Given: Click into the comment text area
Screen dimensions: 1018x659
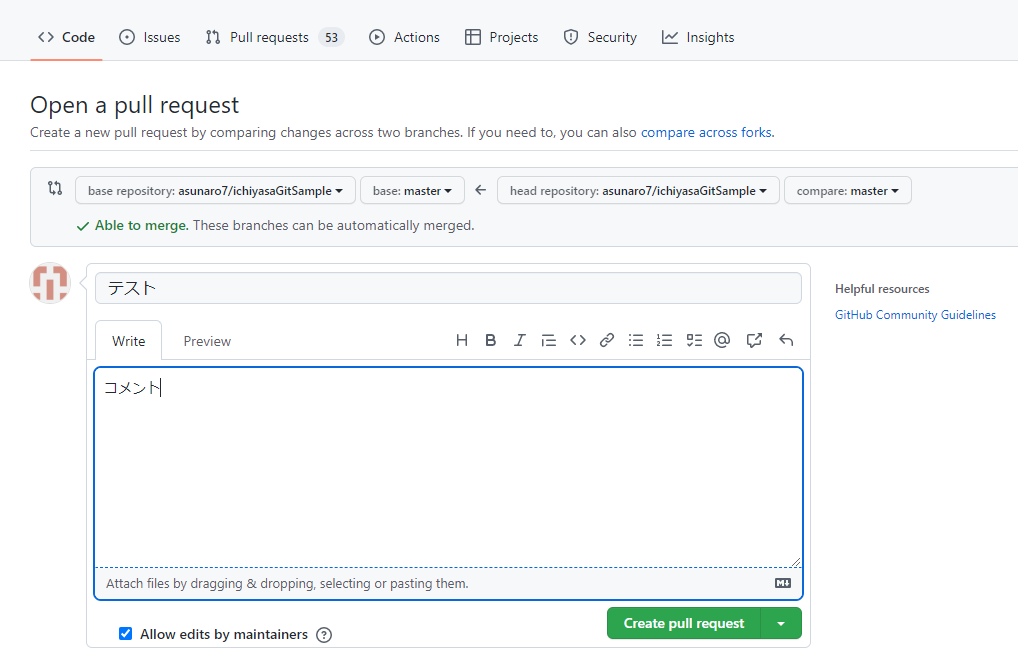Looking at the screenshot, I should click(x=448, y=467).
